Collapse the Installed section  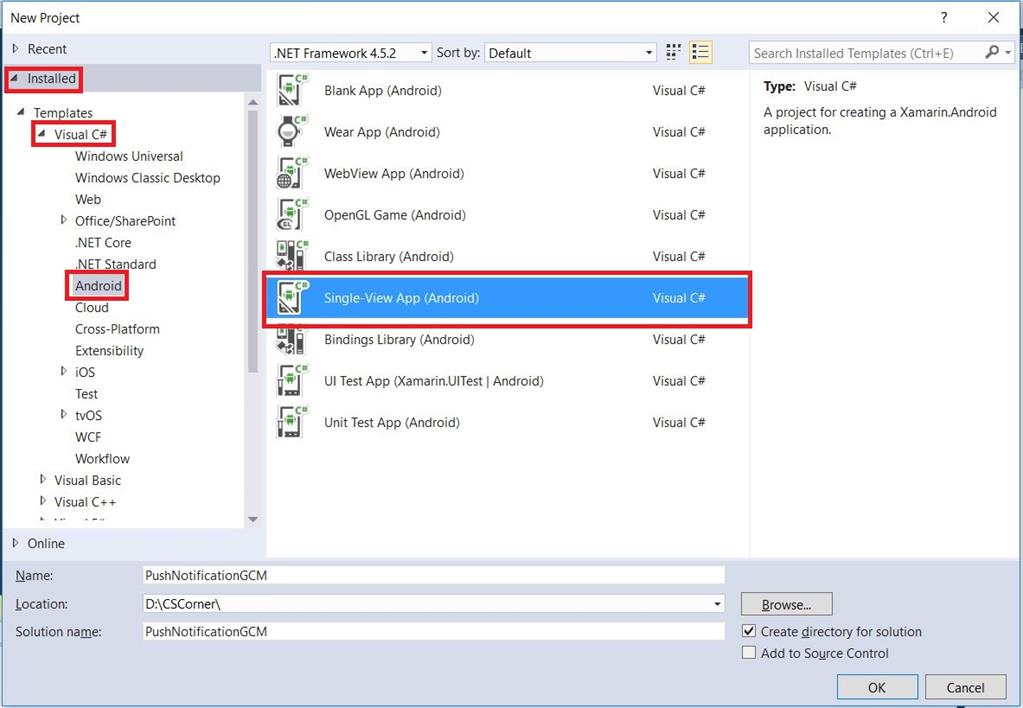14,78
